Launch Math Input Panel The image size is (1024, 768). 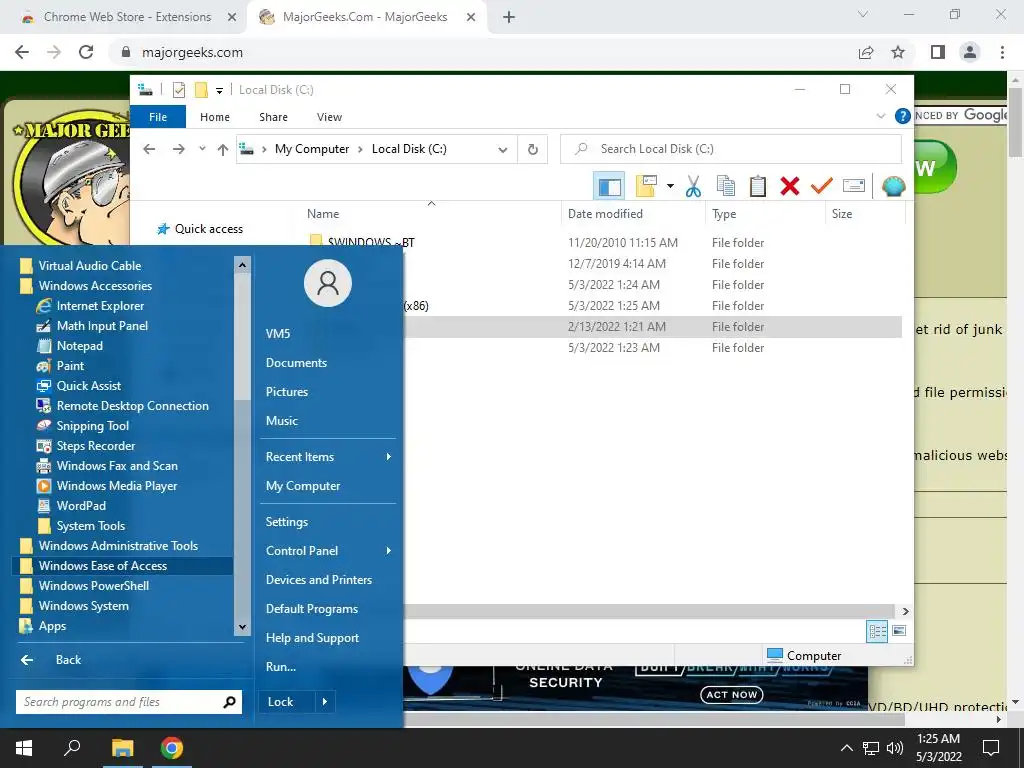[x=102, y=326]
